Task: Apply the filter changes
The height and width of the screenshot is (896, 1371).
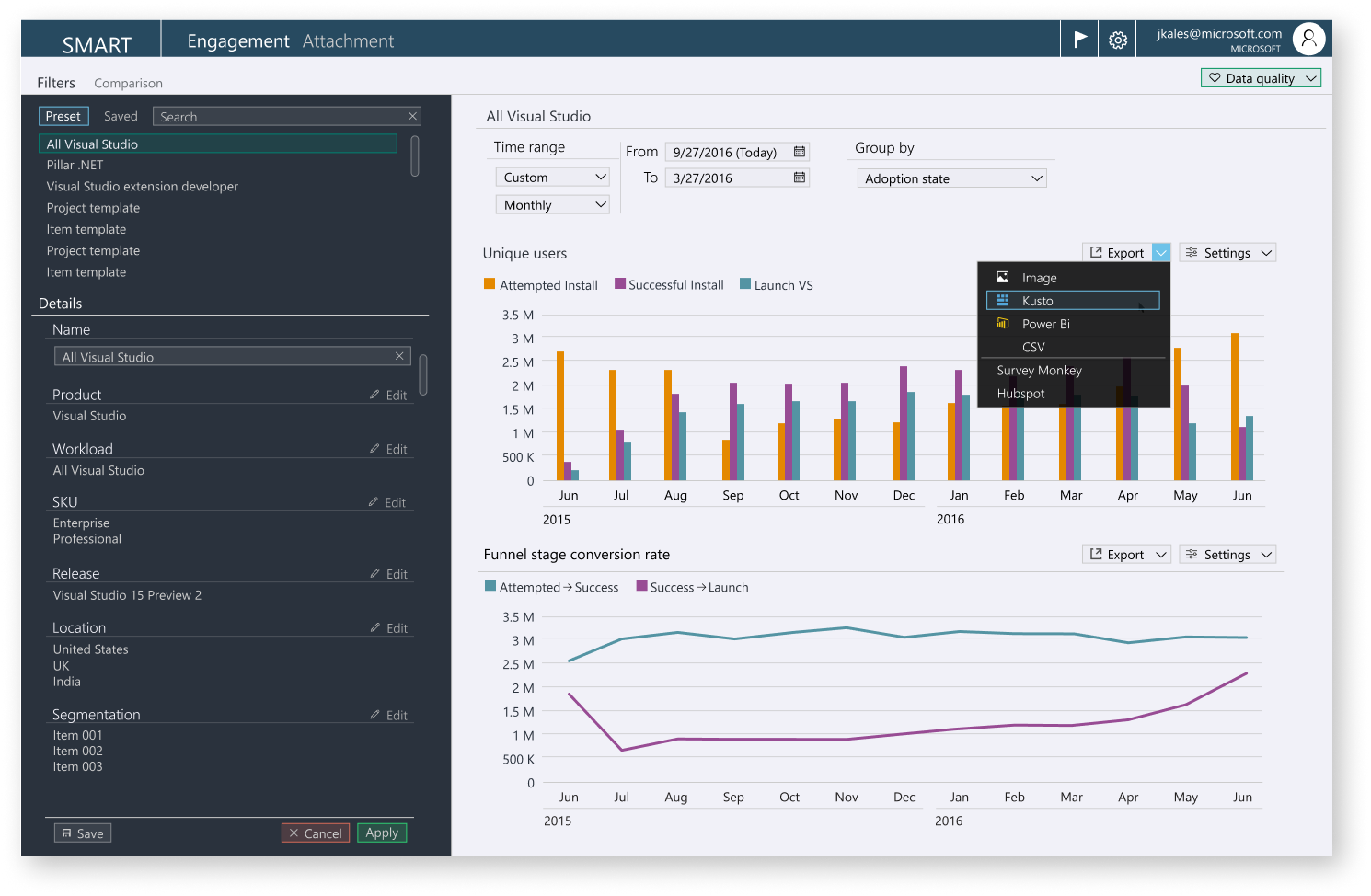Action: (x=382, y=833)
